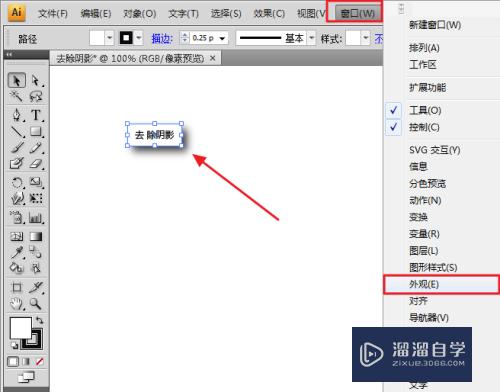
Task: Select the Warp tool
Action: (x=17, y=199)
